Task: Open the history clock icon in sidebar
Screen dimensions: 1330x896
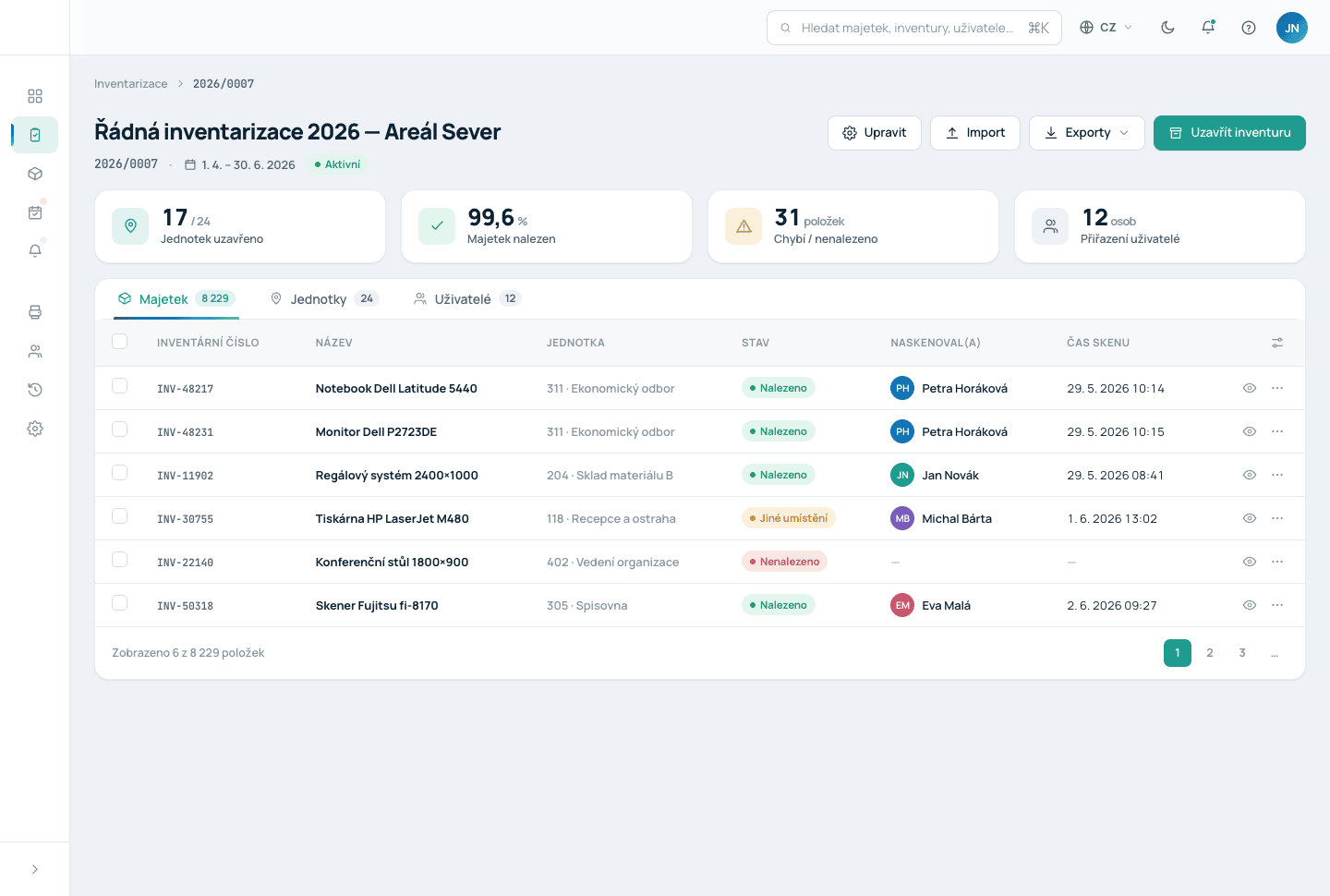Action: (35, 390)
